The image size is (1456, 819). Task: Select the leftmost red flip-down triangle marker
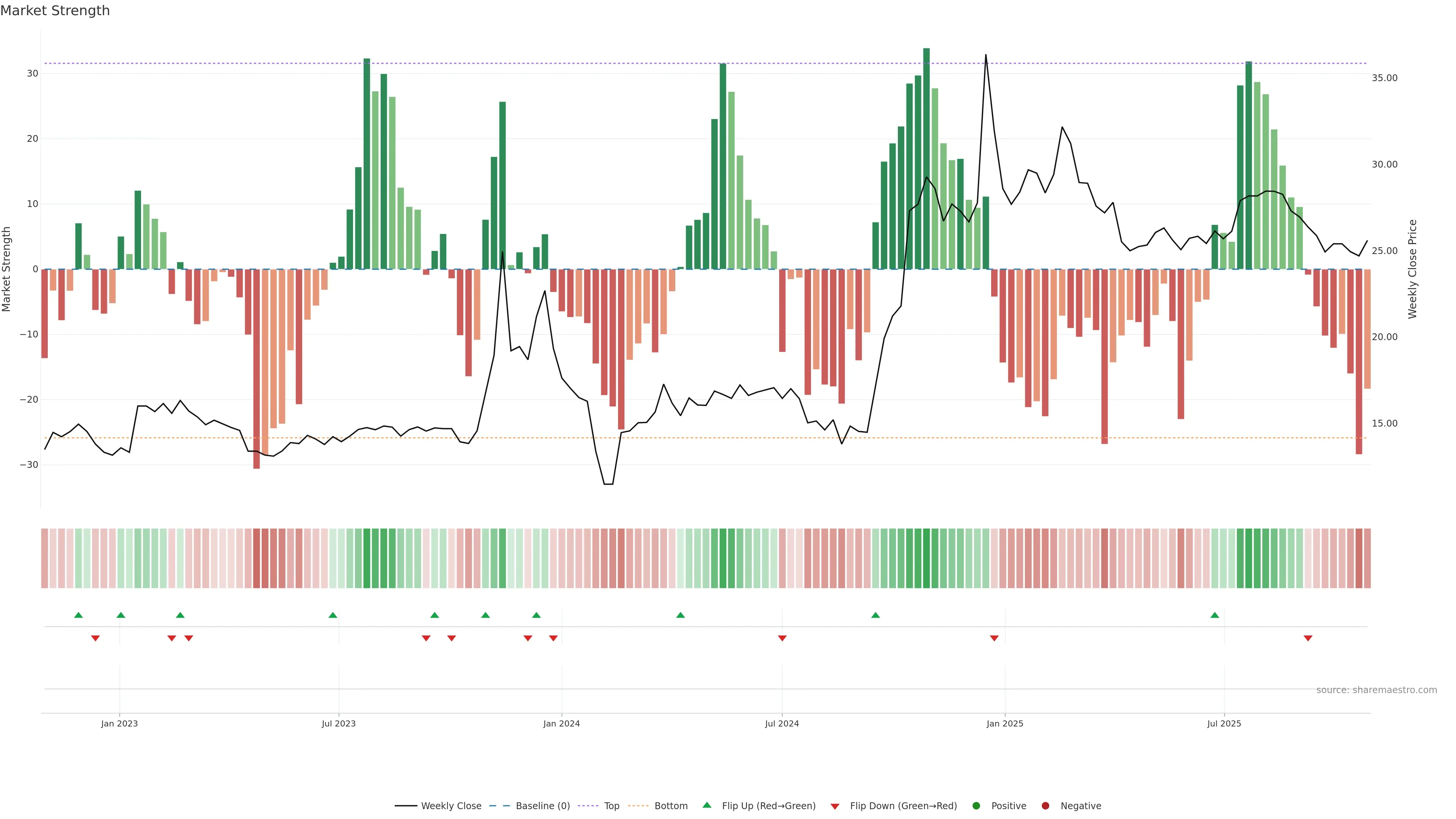pos(96,638)
